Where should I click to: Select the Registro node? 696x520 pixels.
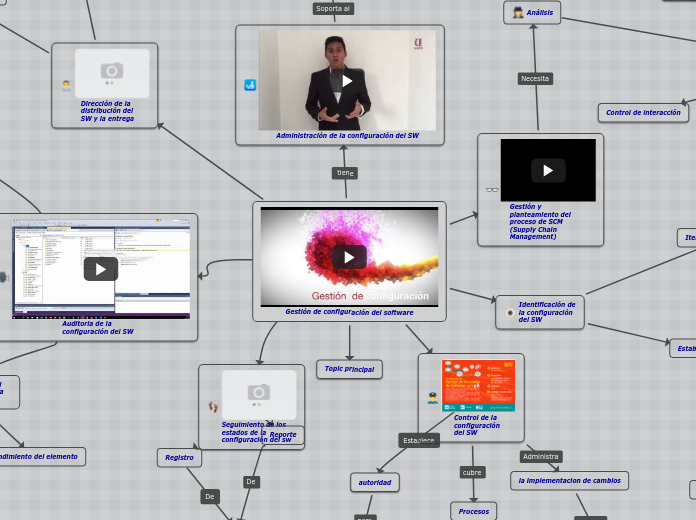(x=179, y=457)
